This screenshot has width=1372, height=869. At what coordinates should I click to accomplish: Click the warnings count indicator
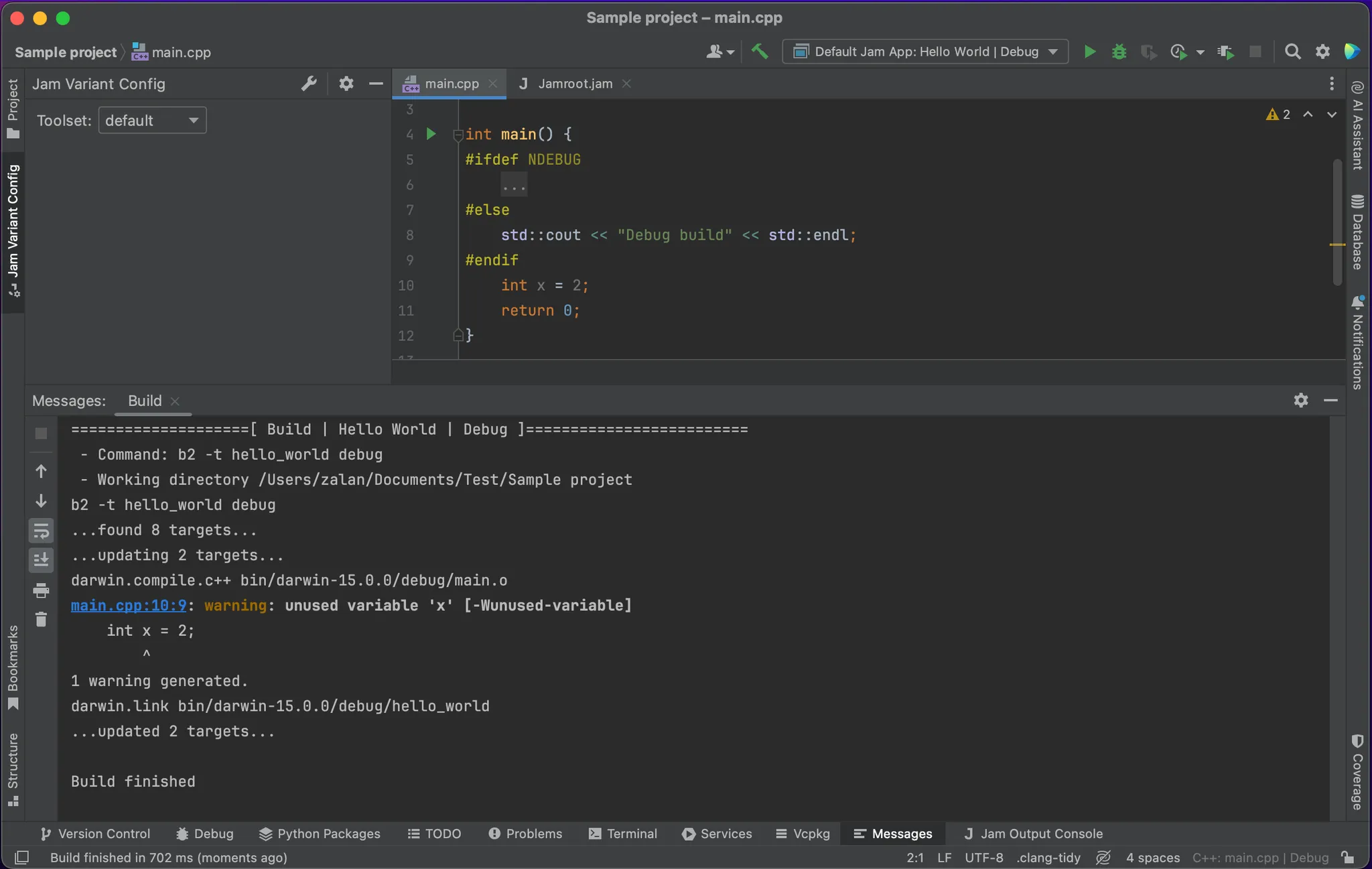(x=1278, y=115)
